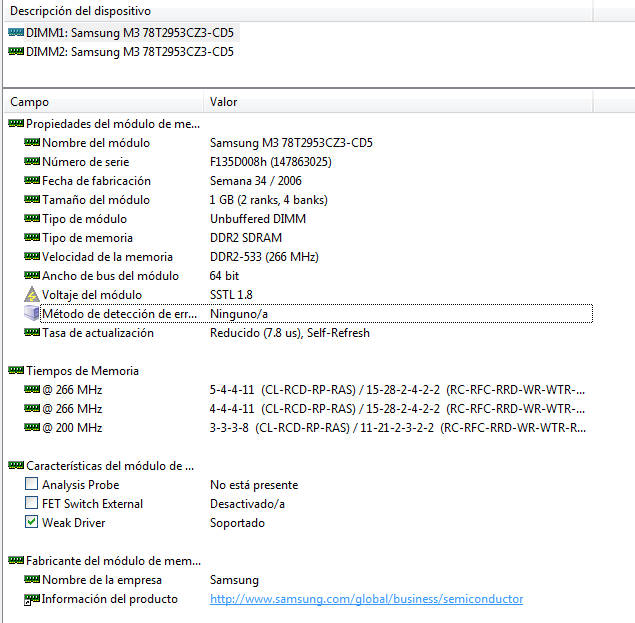Select DIMM2: Samsung M3 78T2953CZ3-CD5 entry

130,51
